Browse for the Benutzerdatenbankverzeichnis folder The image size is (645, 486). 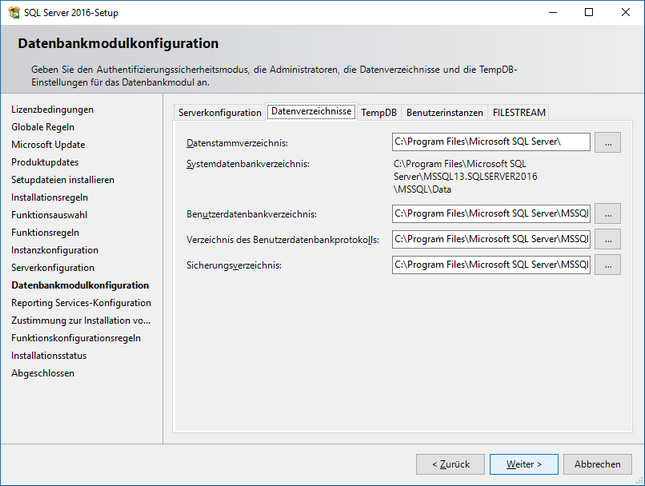pyautogui.click(x=608, y=214)
